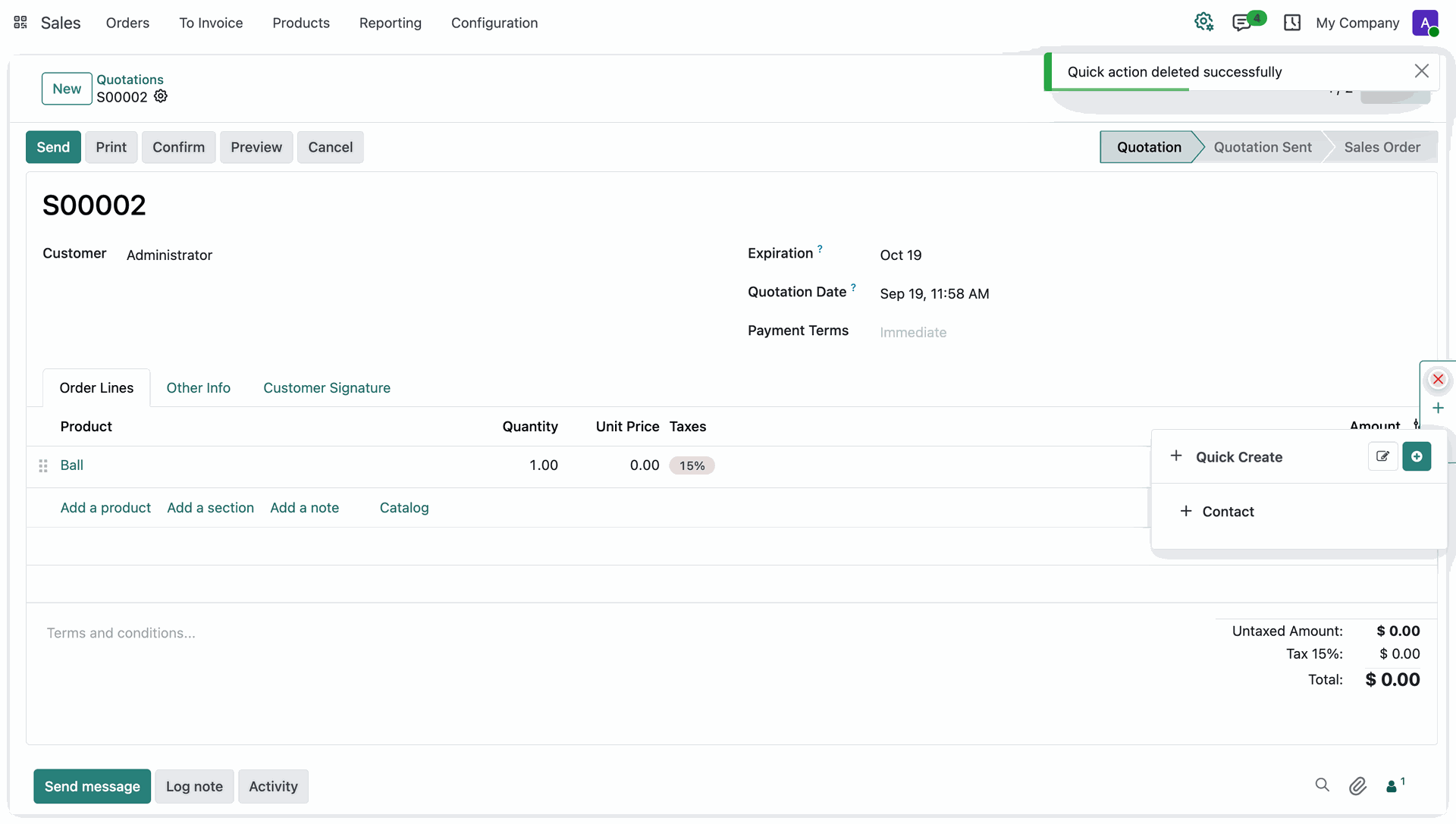Open the apps grid menu icon

coord(20,23)
